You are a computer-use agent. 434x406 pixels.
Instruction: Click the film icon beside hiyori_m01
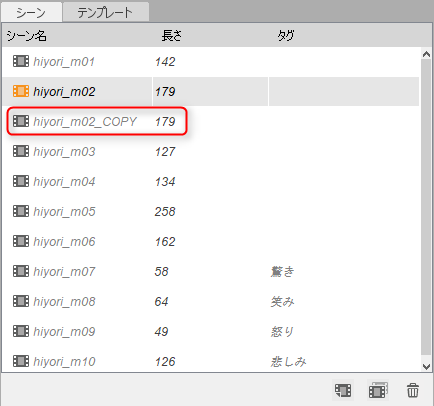21,61
